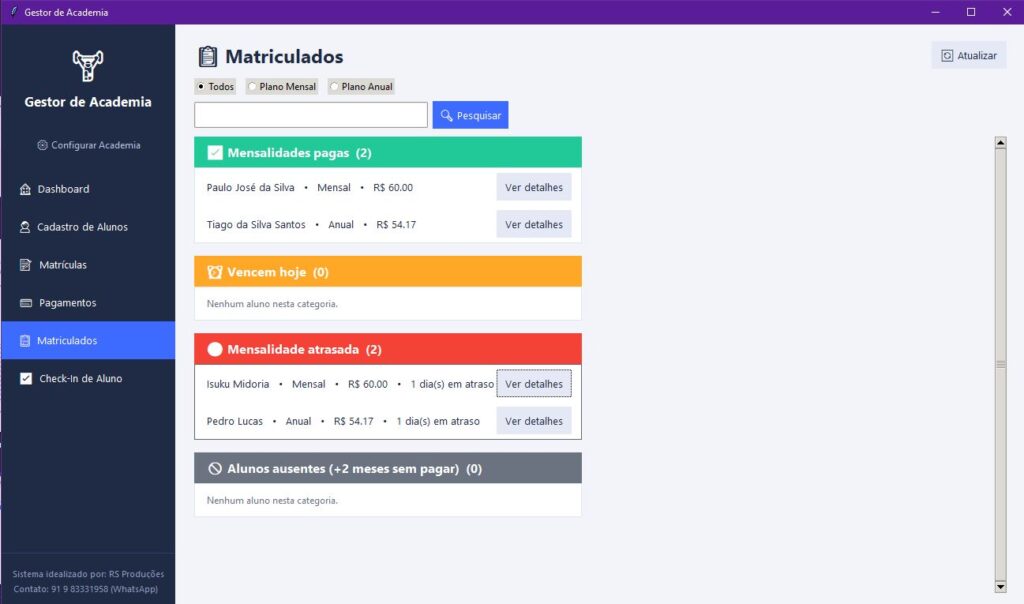Click the alarm clock icon in Vencem hoje header

click(215, 272)
